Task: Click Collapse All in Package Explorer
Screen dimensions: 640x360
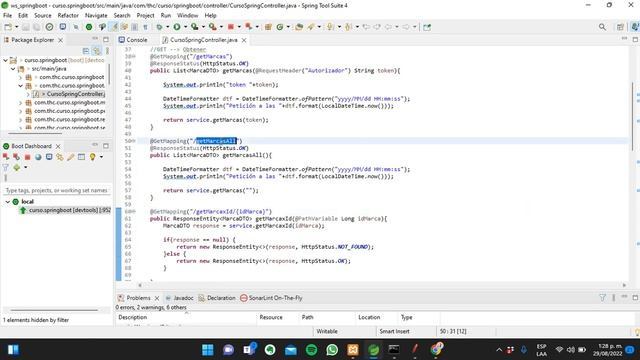Action: (86, 51)
